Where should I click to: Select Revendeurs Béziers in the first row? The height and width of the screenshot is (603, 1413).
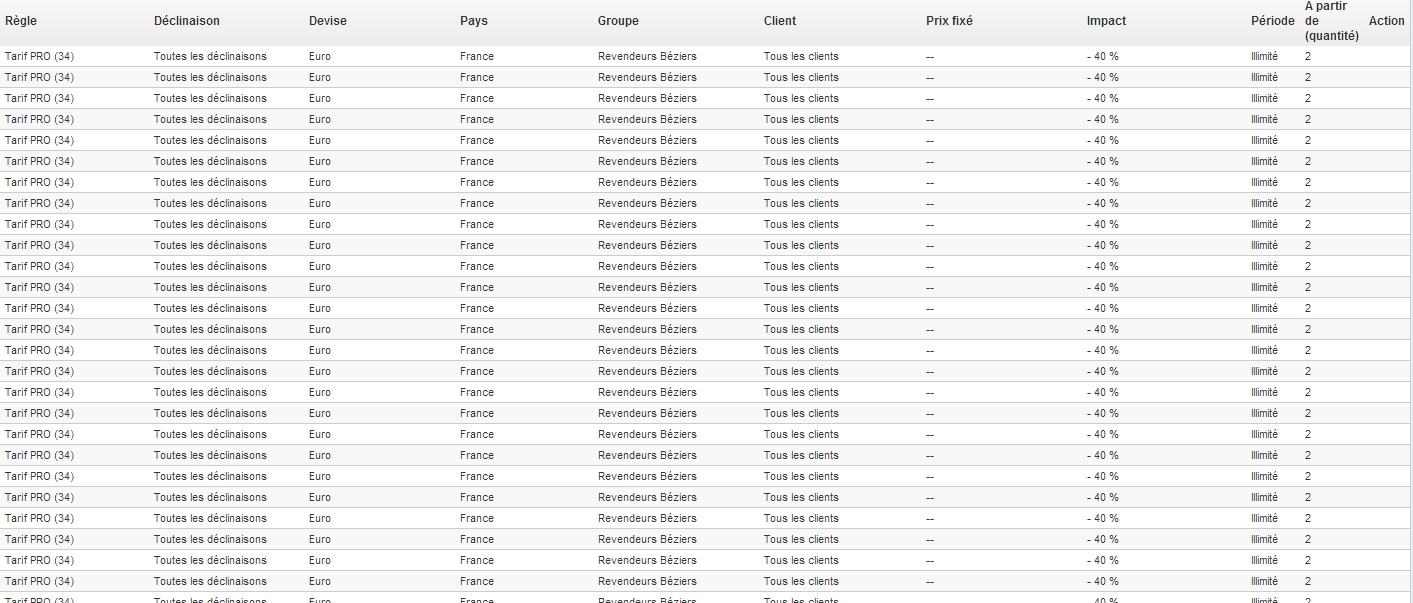click(x=647, y=56)
